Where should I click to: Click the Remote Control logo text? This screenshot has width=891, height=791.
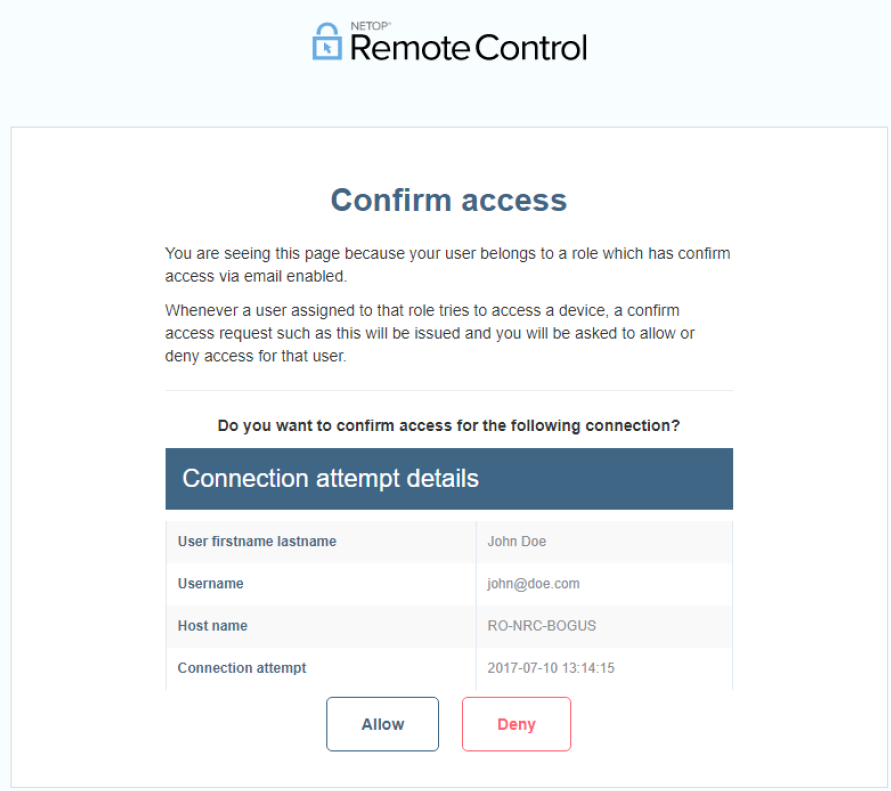[468, 48]
